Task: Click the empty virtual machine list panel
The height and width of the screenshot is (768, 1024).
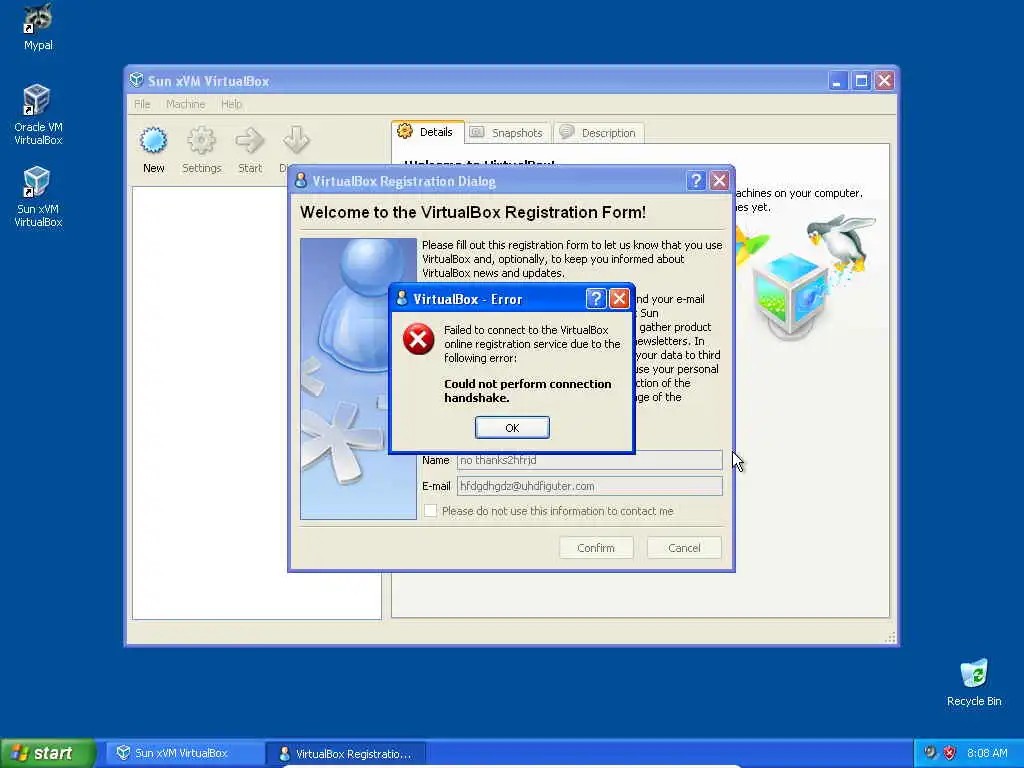Action: (257, 403)
